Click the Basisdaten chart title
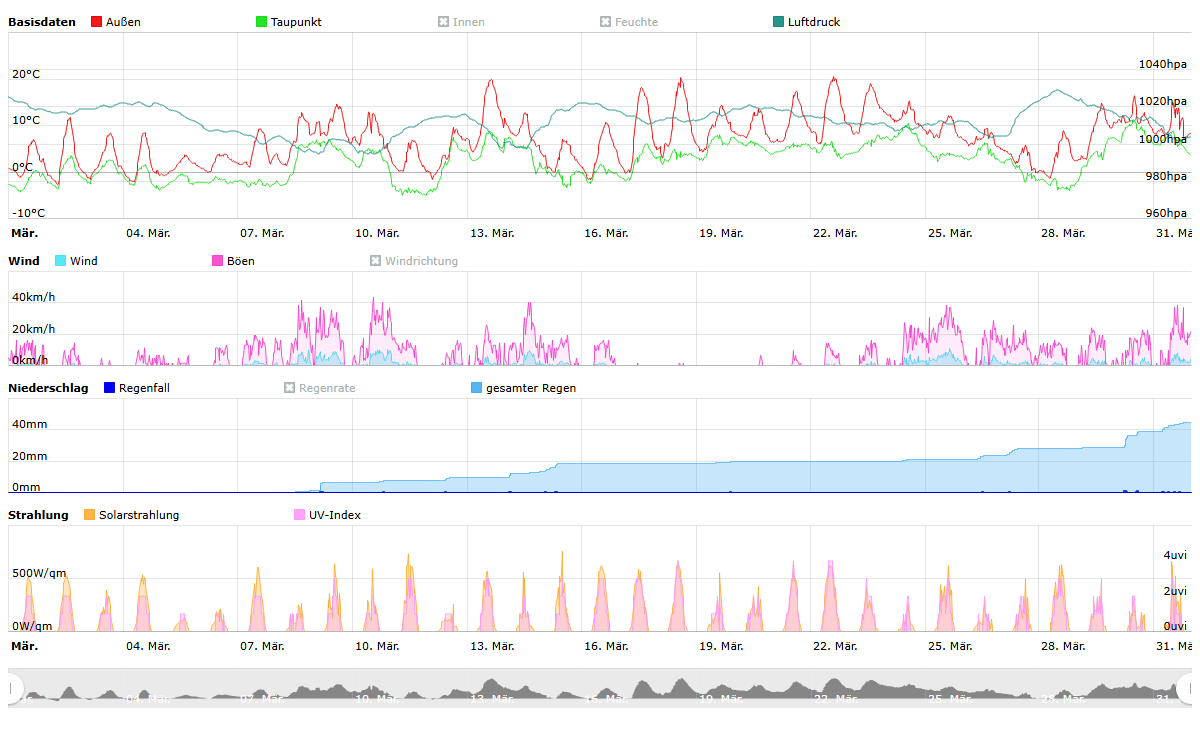The width and height of the screenshot is (1200, 750). pyautogui.click(x=42, y=22)
